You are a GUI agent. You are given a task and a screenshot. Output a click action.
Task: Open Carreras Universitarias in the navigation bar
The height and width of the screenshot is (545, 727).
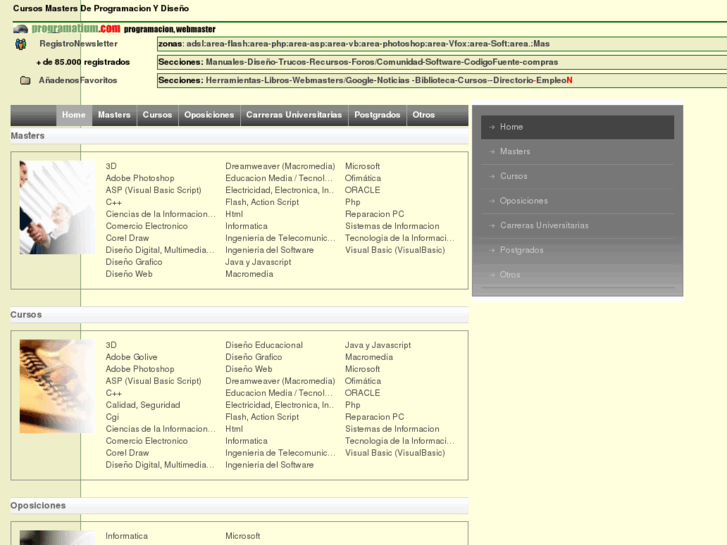[x=294, y=115]
